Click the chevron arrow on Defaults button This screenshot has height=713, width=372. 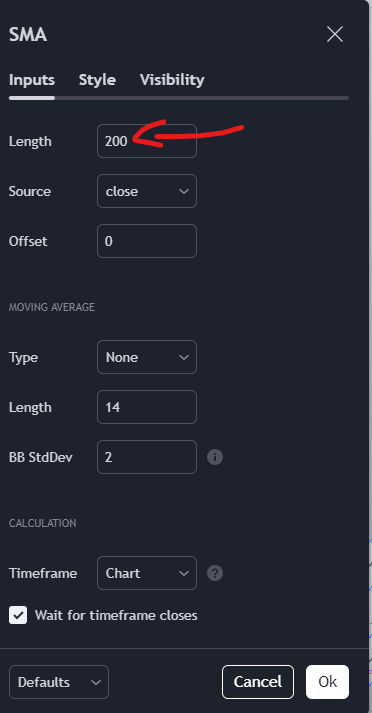(96, 682)
